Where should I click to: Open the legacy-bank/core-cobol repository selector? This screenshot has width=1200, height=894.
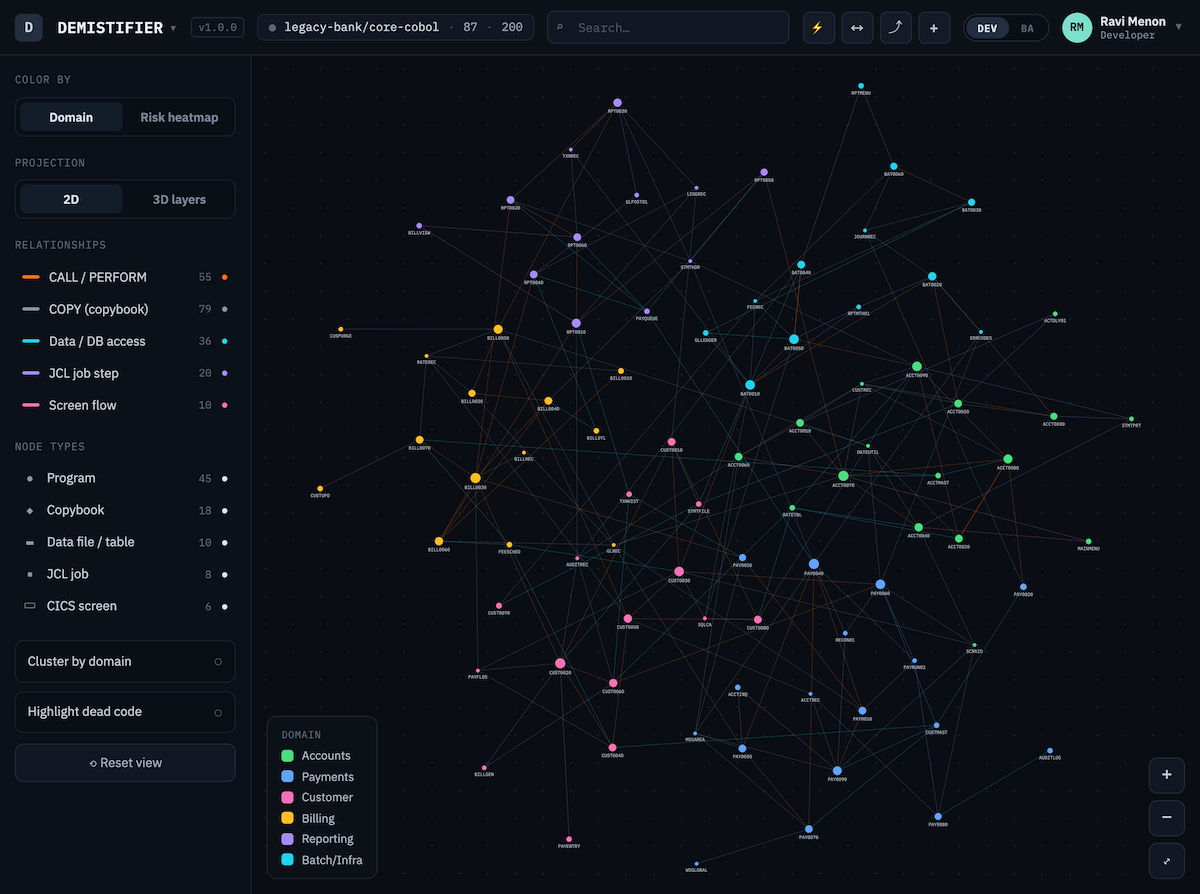click(x=395, y=27)
